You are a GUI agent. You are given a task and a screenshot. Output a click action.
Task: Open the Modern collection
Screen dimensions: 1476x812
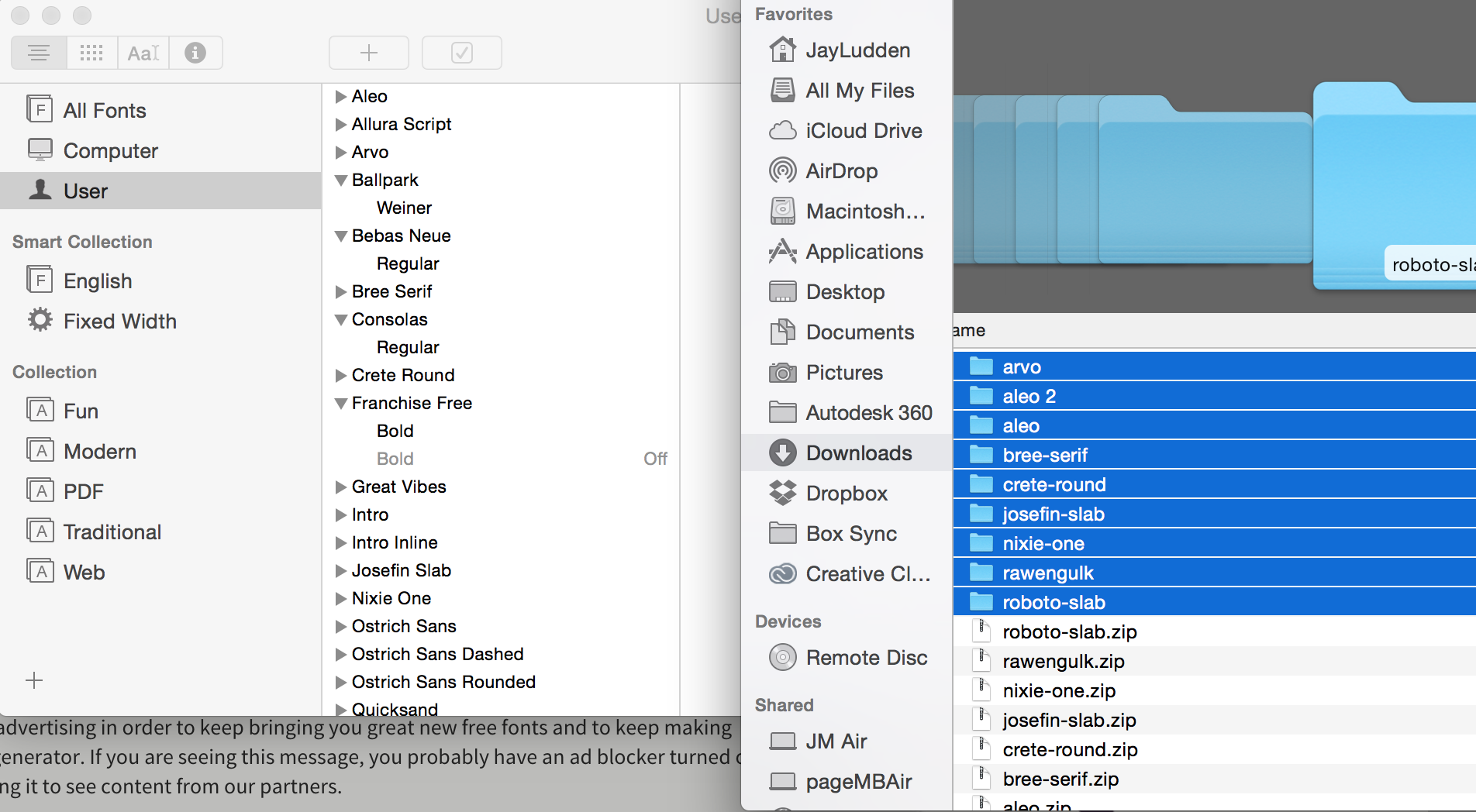tap(160, 451)
